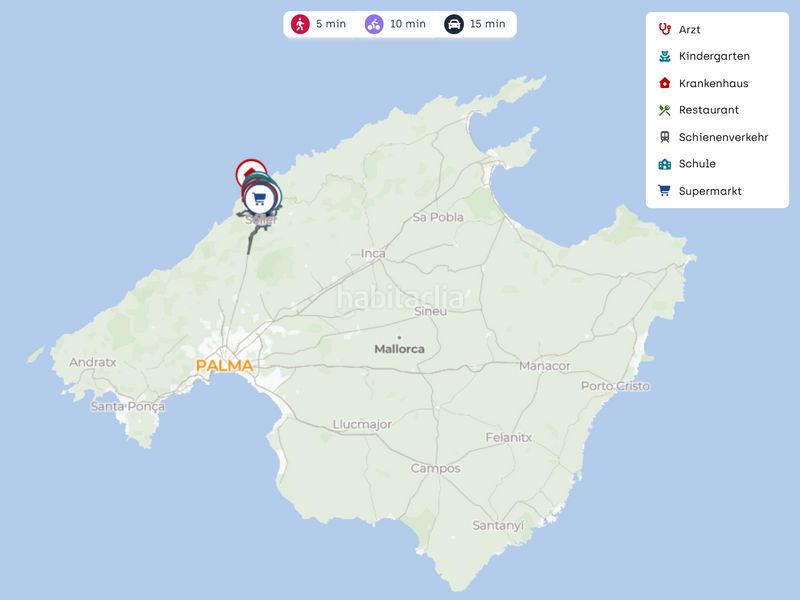Click the Manacor town label
Screen dimensions: 800x600
click(544, 366)
